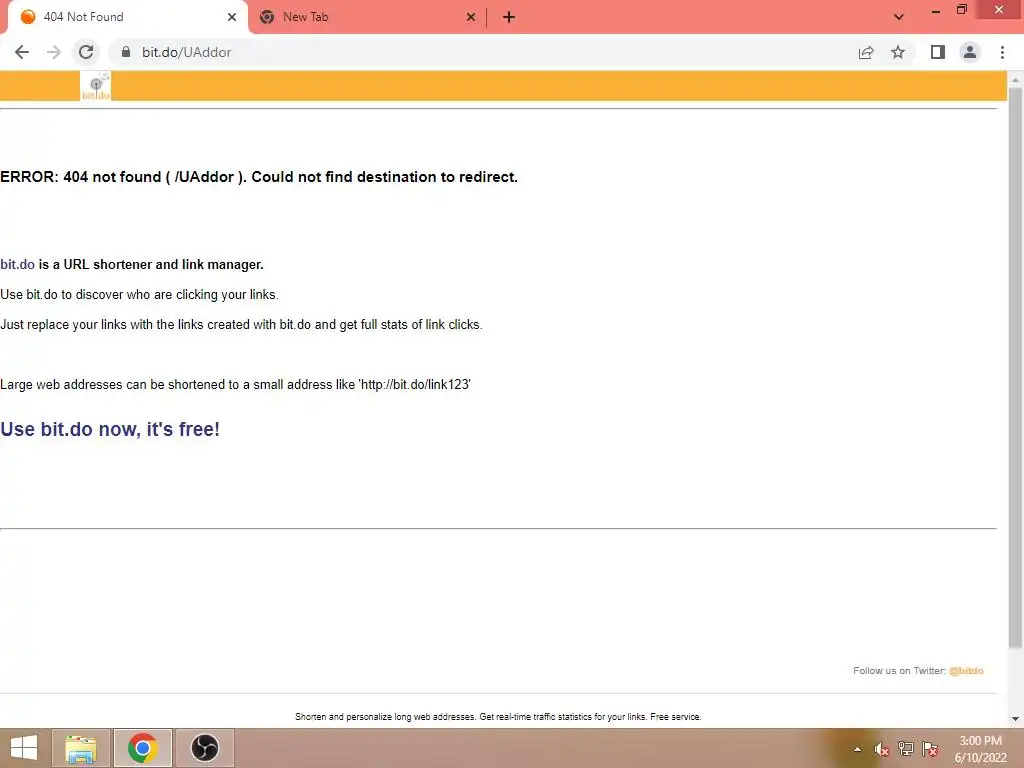This screenshot has width=1024, height=768.
Task: Click 'Use bit.do now, it's free!' link
Action: tap(110, 429)
